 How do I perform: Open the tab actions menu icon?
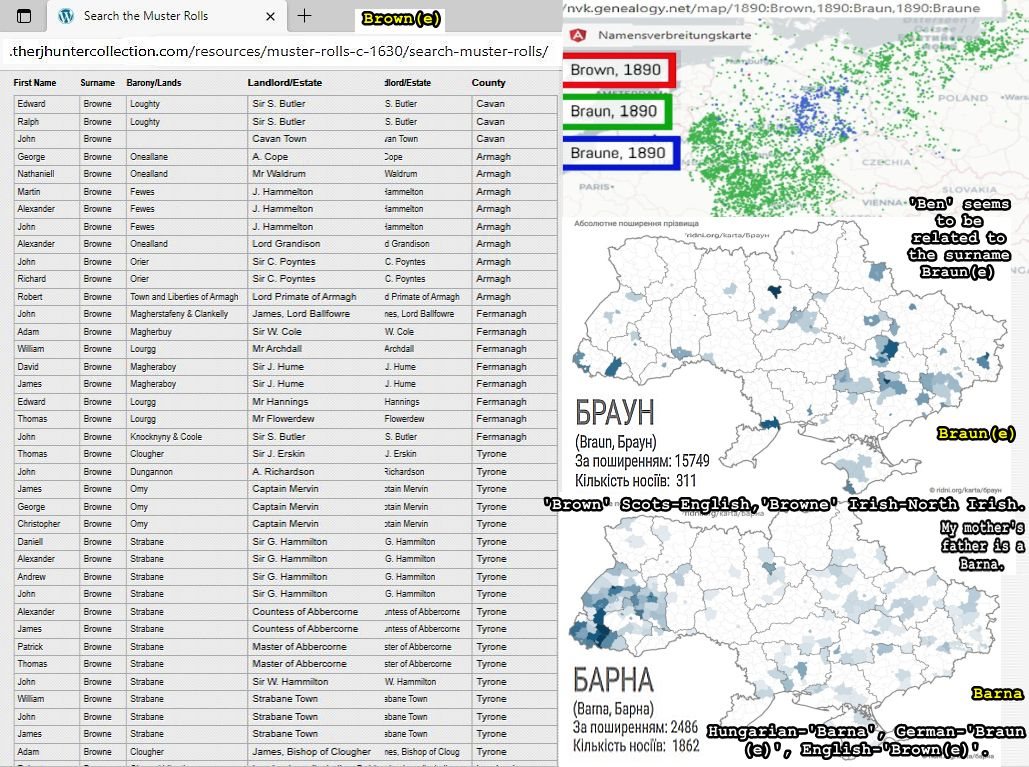point(23,16)
